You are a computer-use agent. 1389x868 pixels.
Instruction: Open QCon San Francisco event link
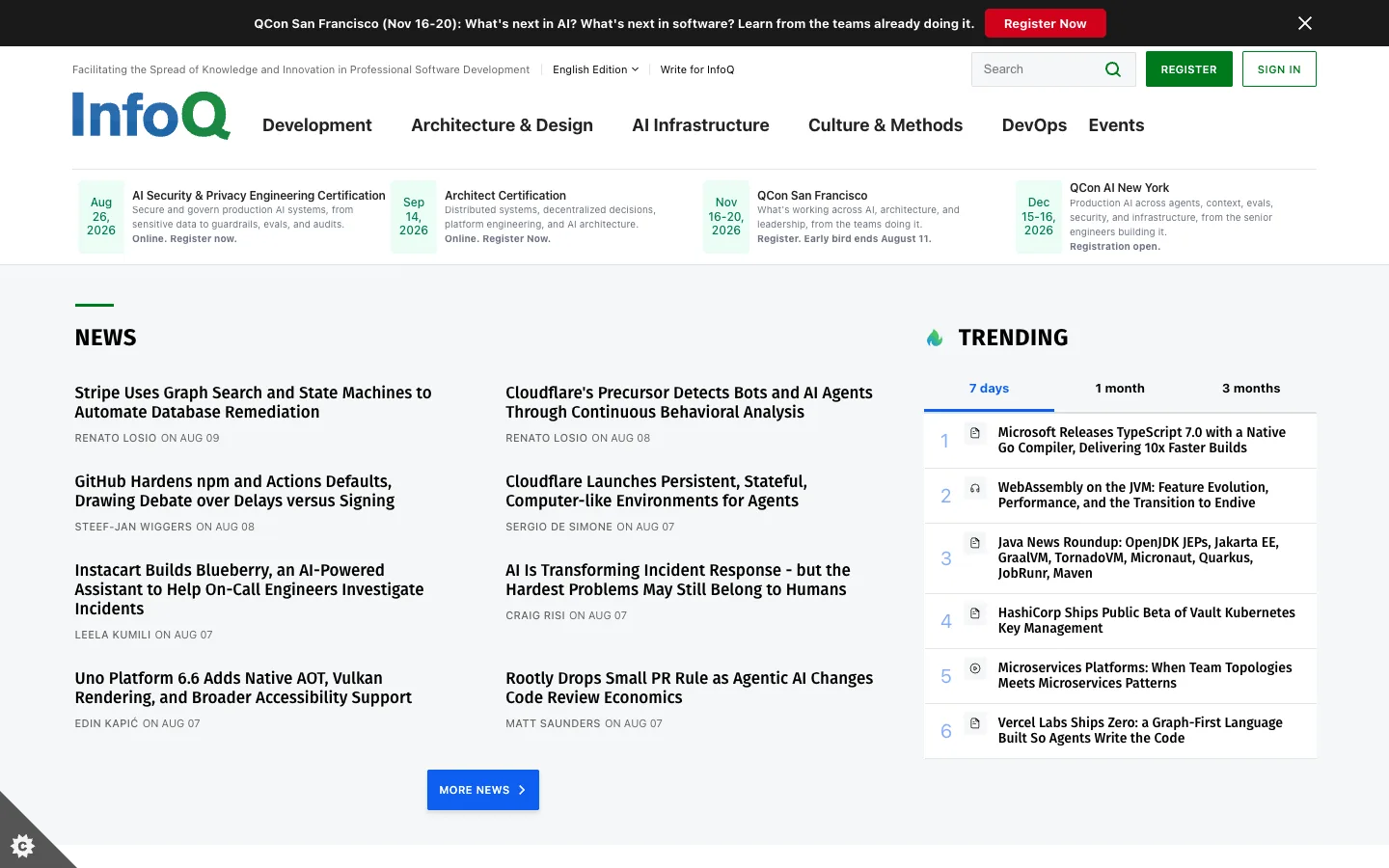tap(812, 196)
